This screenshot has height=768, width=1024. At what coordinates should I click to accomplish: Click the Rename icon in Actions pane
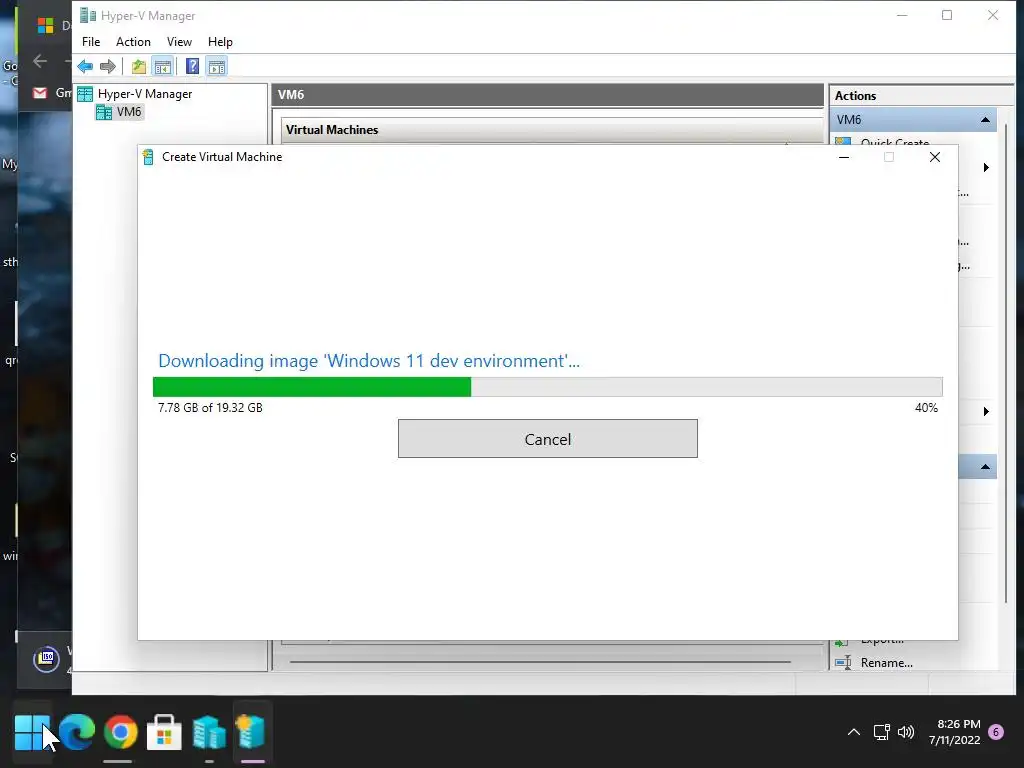(x=843, y=663)
